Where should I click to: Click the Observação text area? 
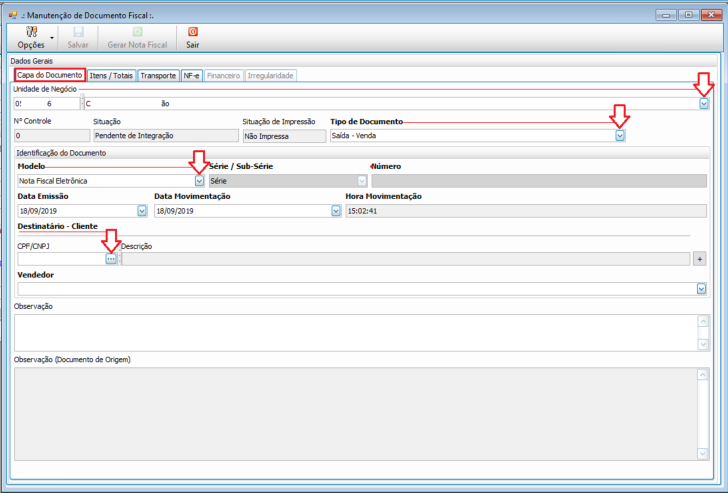(356, 333)
